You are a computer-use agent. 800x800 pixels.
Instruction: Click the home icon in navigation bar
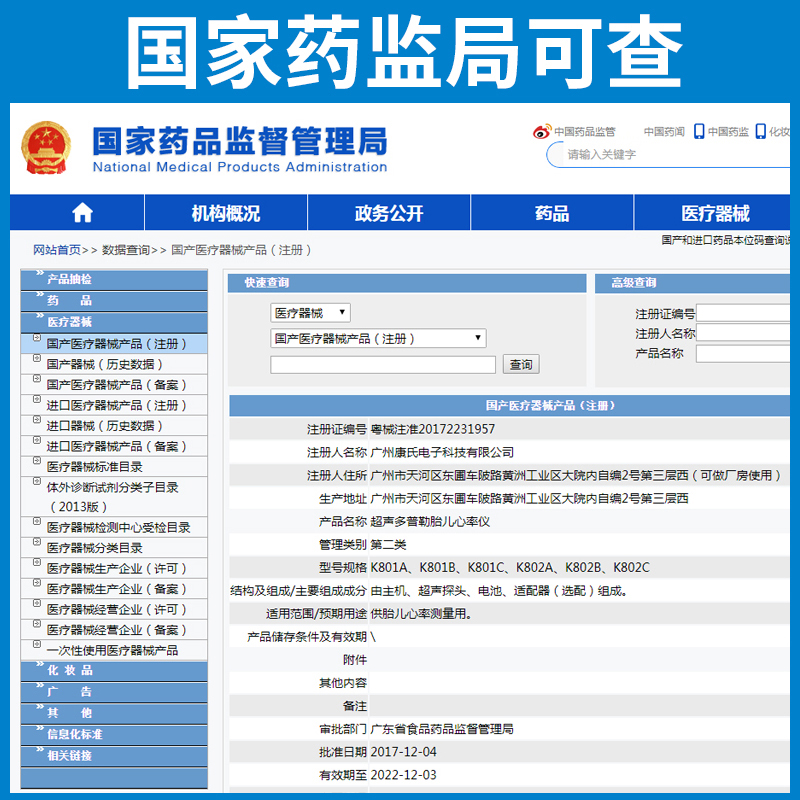(82, 213)
